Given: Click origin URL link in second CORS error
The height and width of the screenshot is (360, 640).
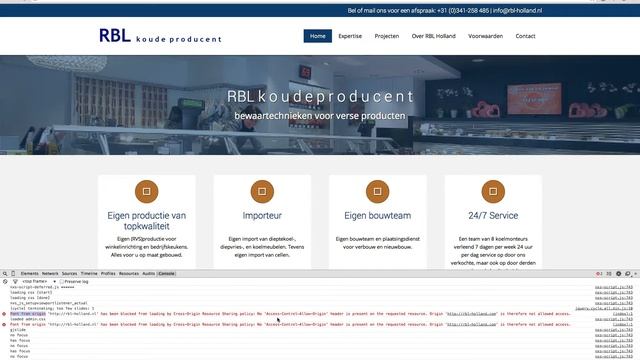Looking at the screenshot, I should [x=472, y=324].
